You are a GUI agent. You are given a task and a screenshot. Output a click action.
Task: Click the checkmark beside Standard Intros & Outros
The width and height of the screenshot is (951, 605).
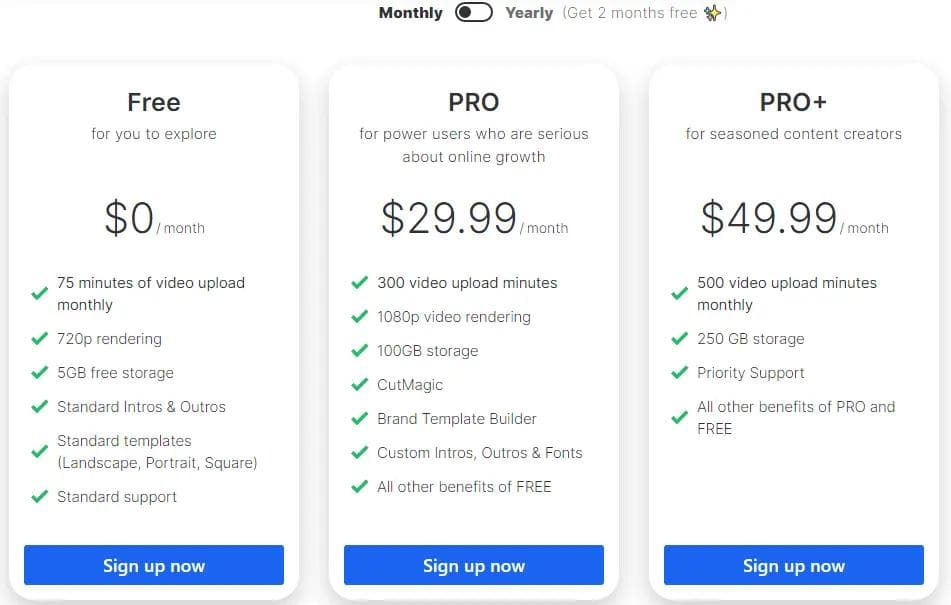pyautogui.click(x=40, y=407)
